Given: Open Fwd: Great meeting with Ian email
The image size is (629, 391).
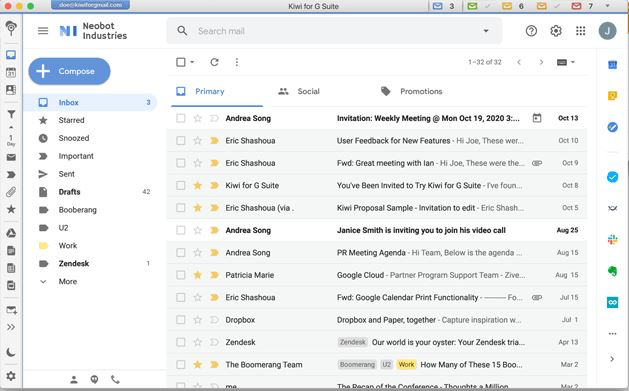Looking at the screenshot, I should [x=377, y=163].
